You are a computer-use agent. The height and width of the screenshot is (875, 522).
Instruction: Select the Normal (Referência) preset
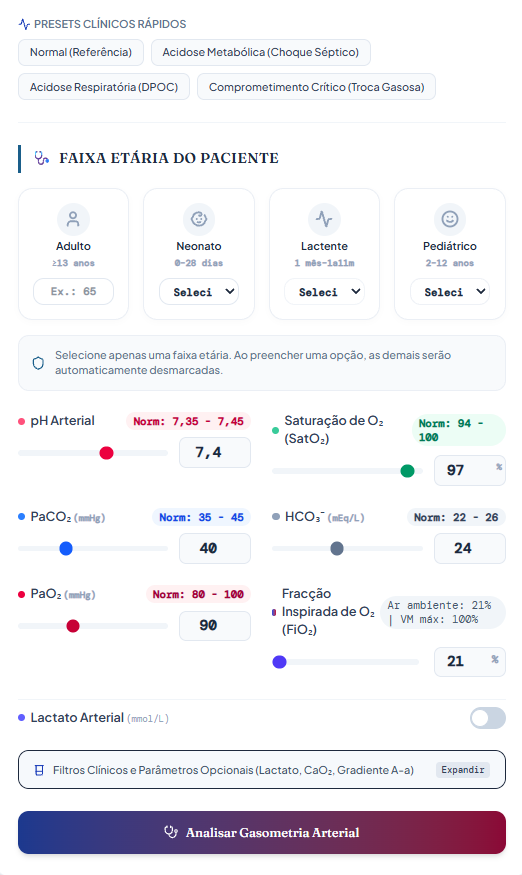81,52
